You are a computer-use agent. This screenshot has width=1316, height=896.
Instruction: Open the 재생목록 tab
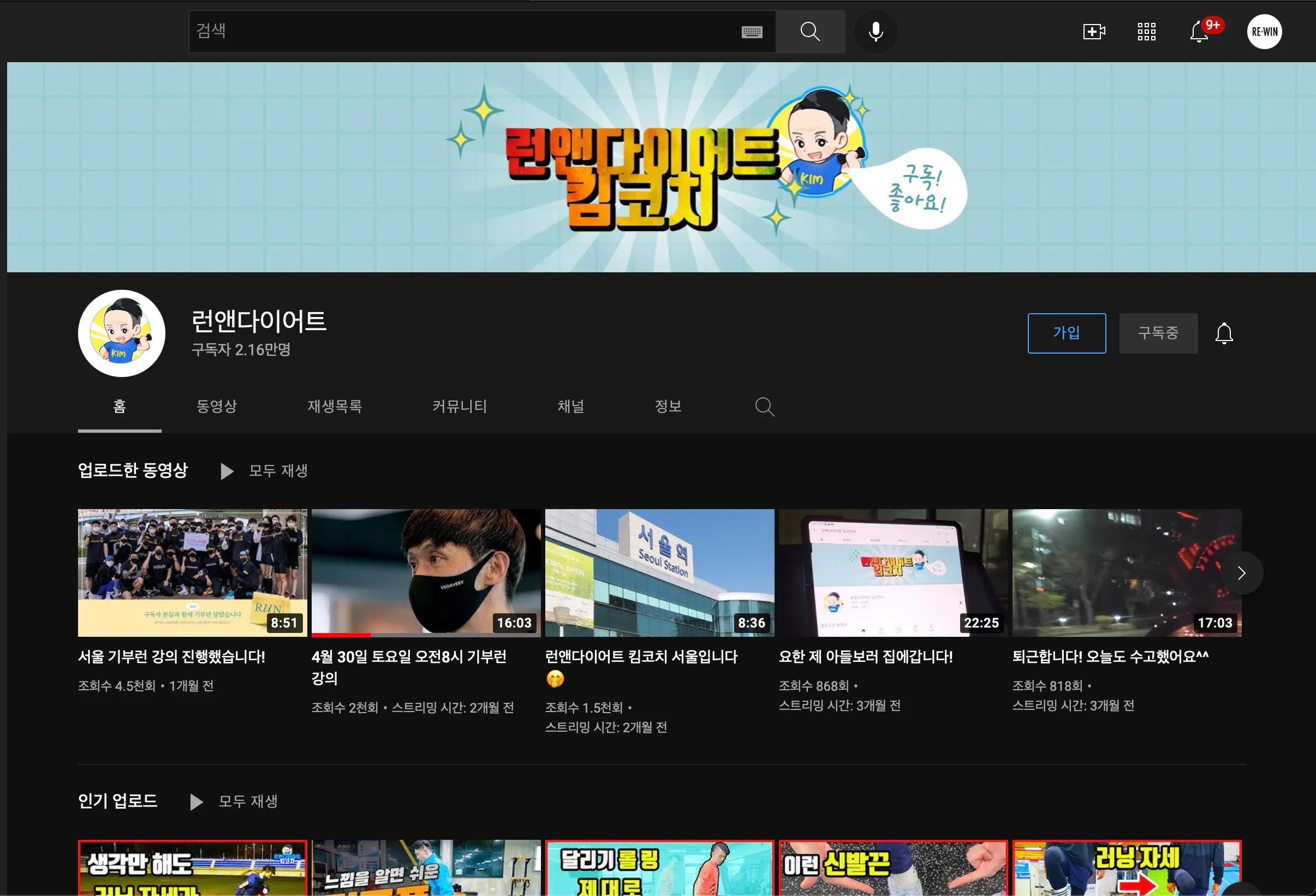coord(335,407)
